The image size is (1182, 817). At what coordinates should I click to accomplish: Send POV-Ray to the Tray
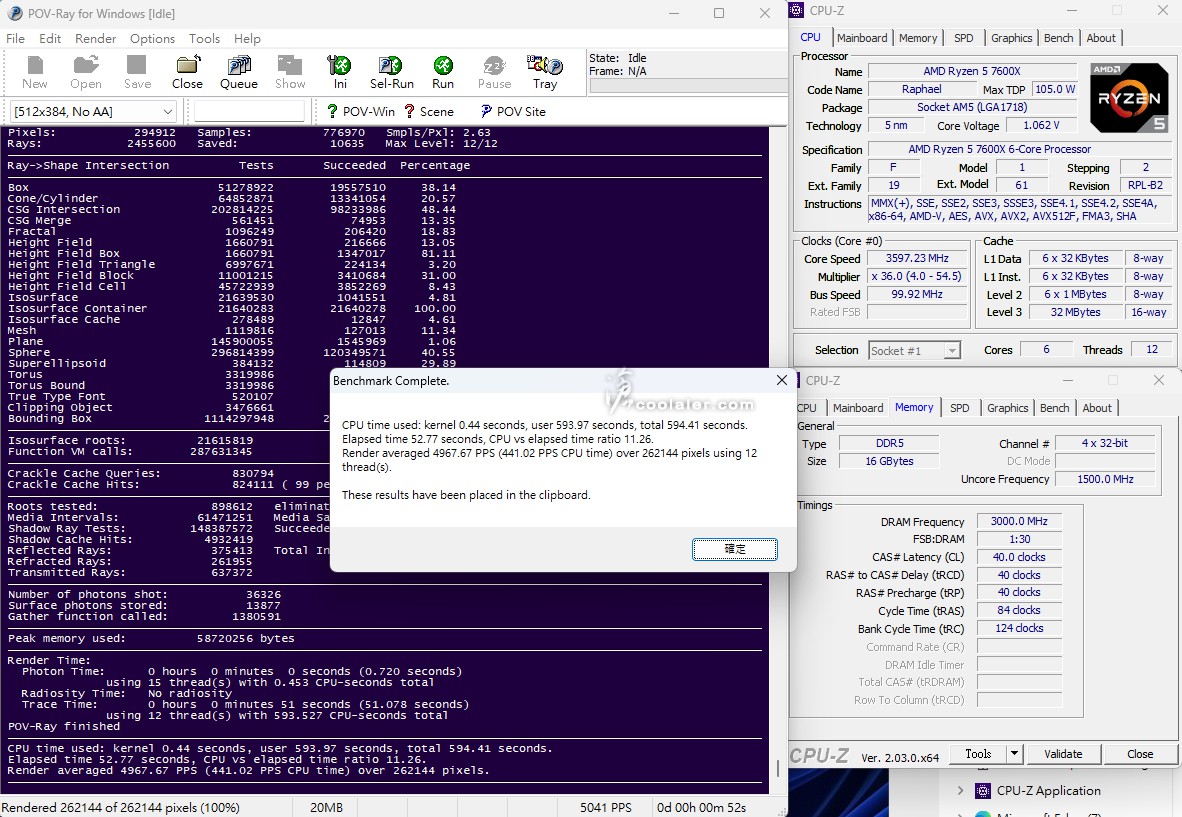click(x=545, y=72)
